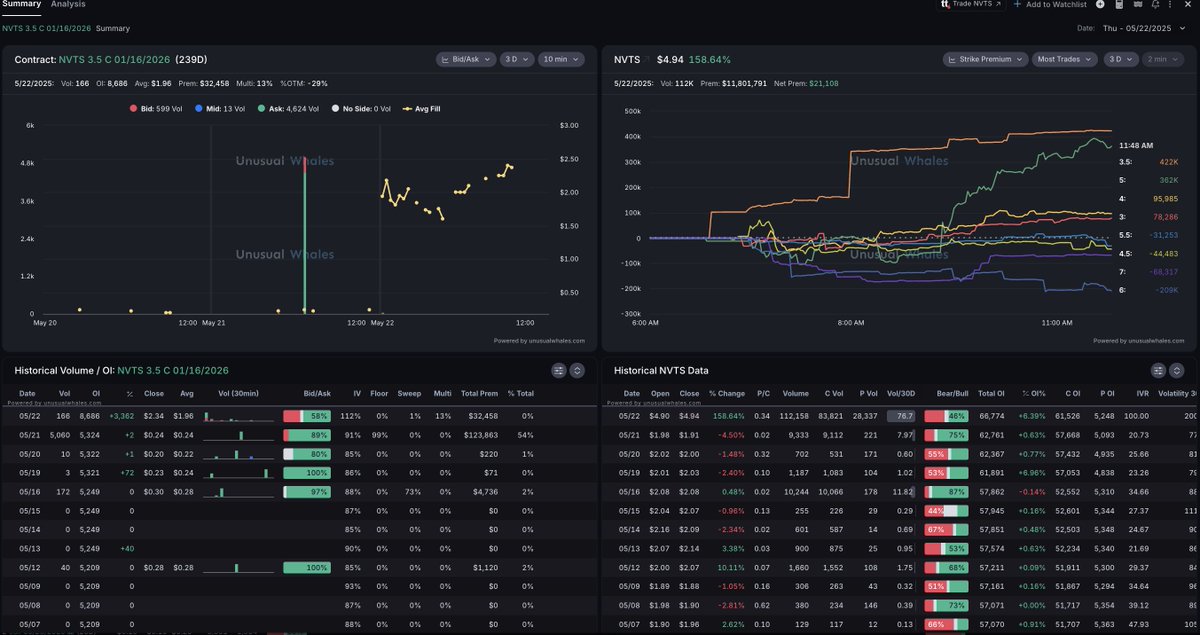Screen dimensions: 1200x635
Task: Click the $32,458 Total Prem cell
Action: coord(483,415)
